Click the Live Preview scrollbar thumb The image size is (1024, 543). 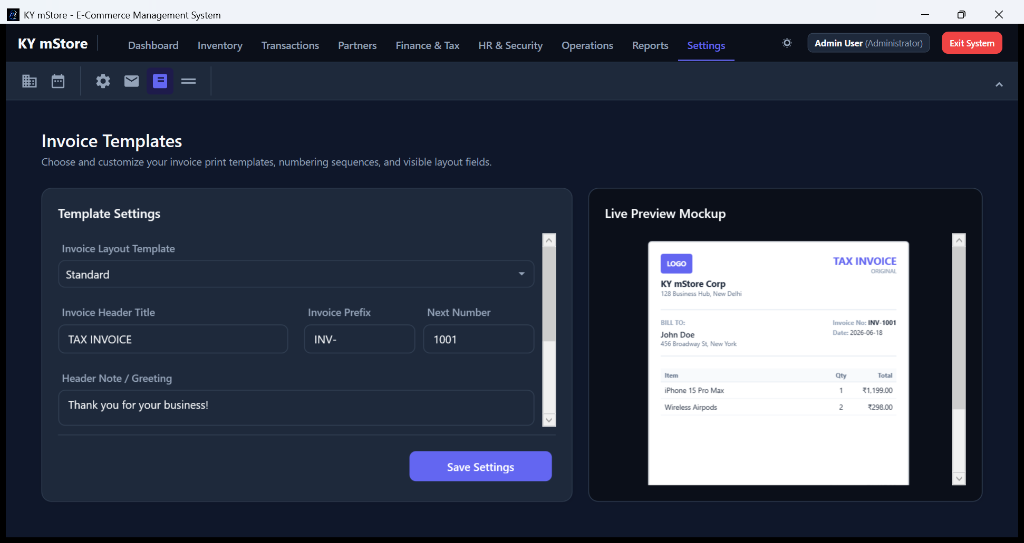(x=959, y=328)
